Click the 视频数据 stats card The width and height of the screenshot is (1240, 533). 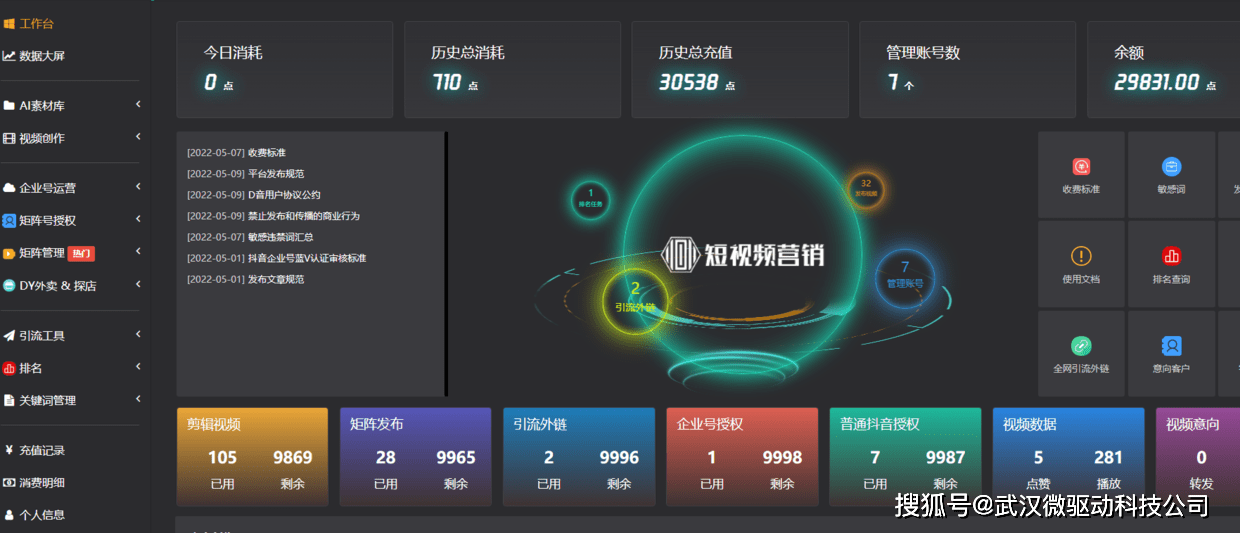click(1068, 457)
